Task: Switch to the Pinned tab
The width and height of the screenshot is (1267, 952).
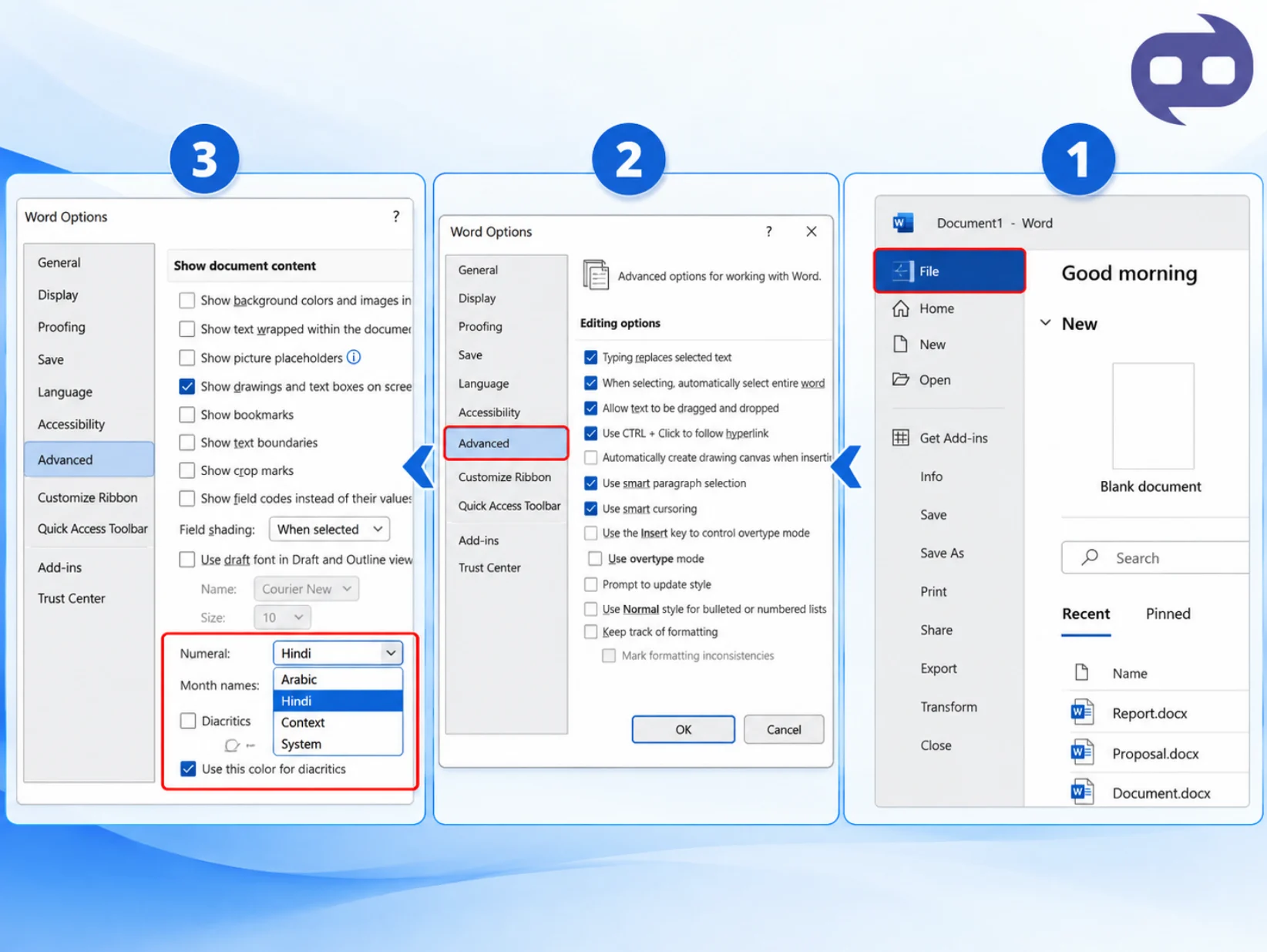Action: pyautogui.click(x=1168, y=614)
